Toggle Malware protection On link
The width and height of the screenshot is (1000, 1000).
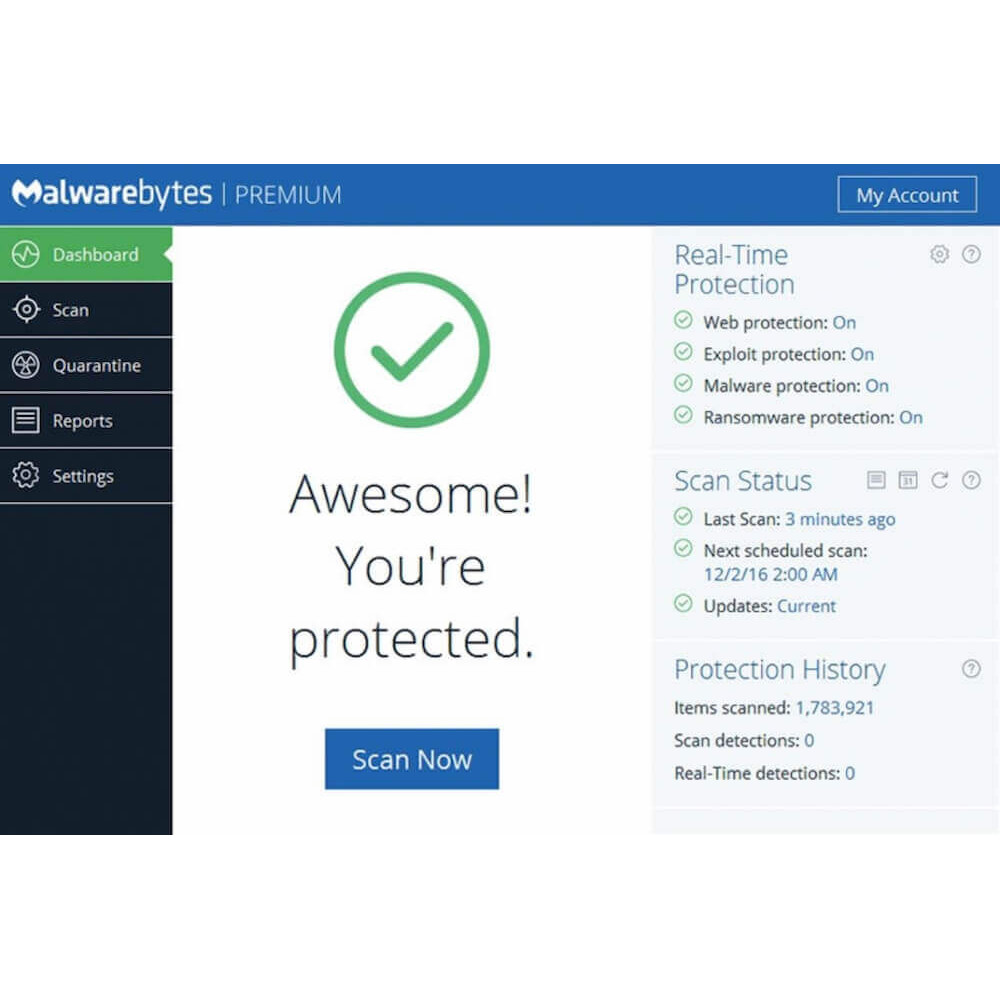point(877,386)
